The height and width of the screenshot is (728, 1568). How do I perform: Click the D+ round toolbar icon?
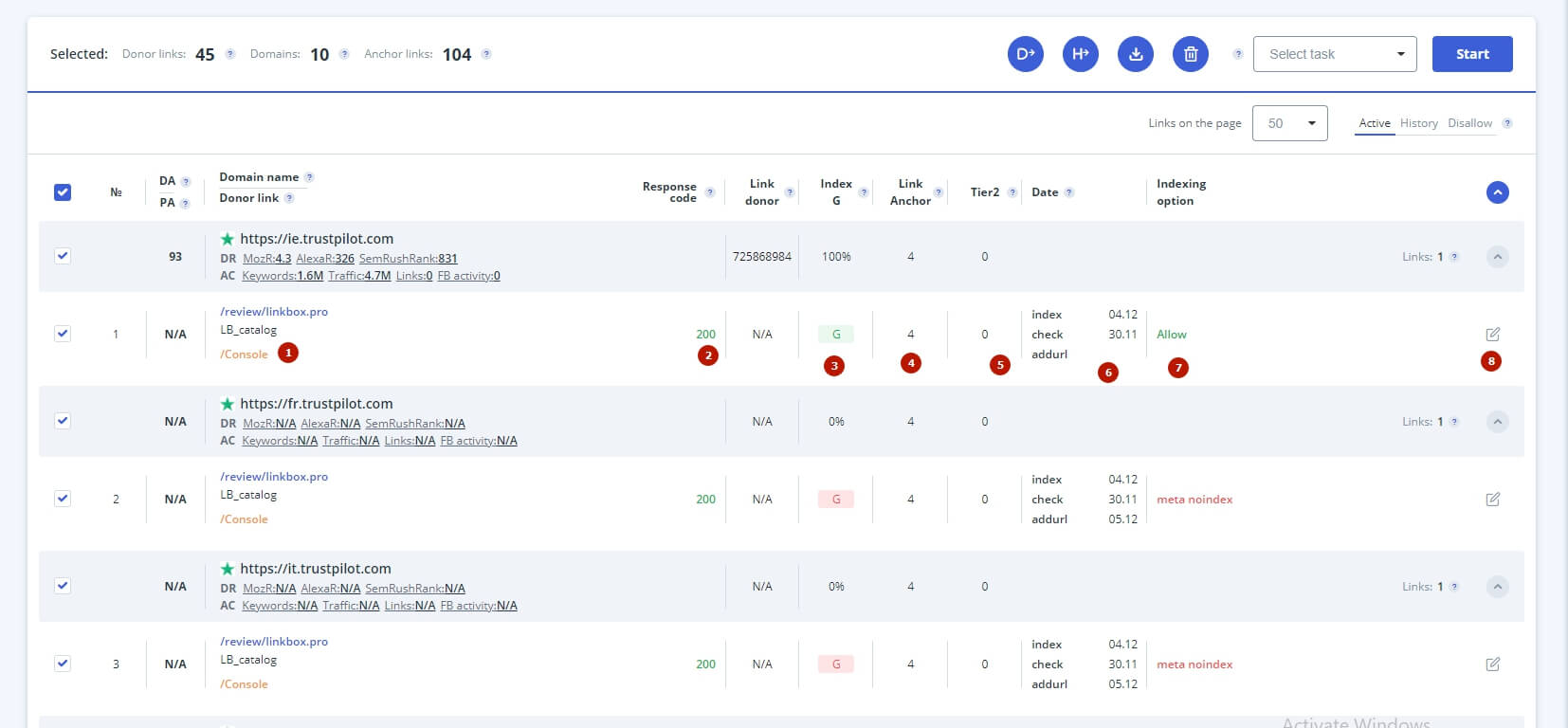(1025, 54)
